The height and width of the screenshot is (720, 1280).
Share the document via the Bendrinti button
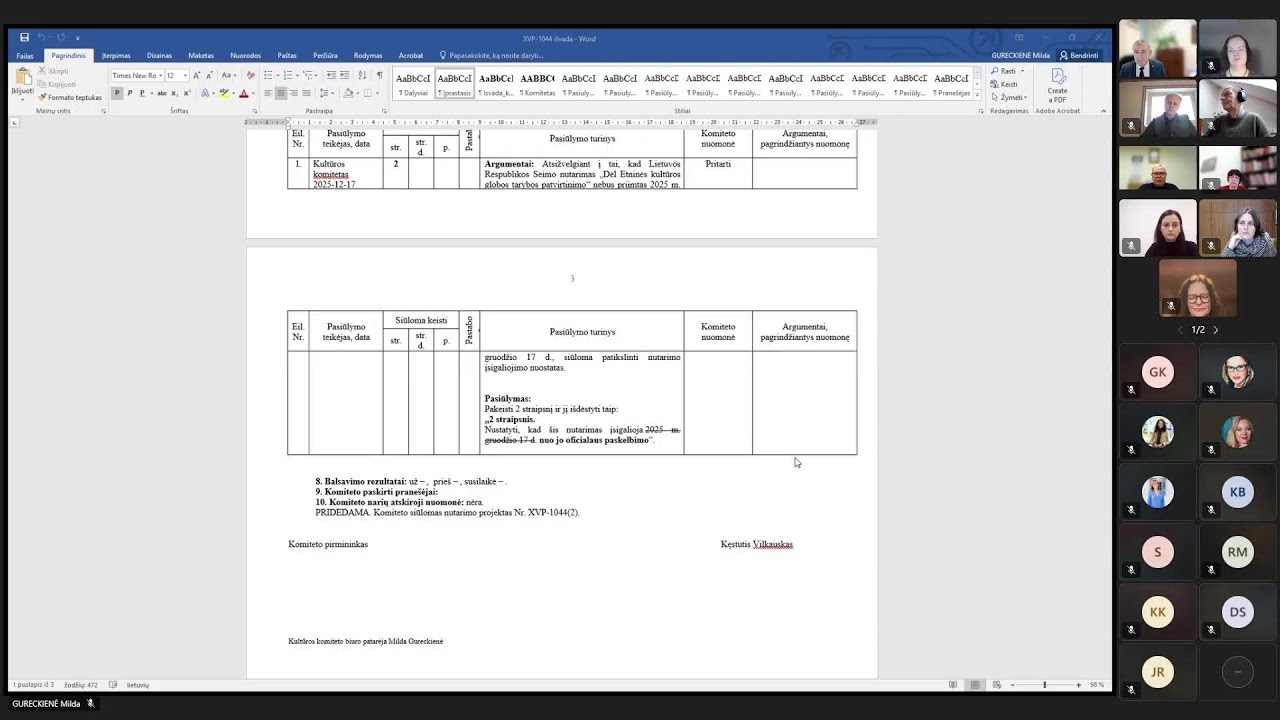click(x=1079, y=56)
